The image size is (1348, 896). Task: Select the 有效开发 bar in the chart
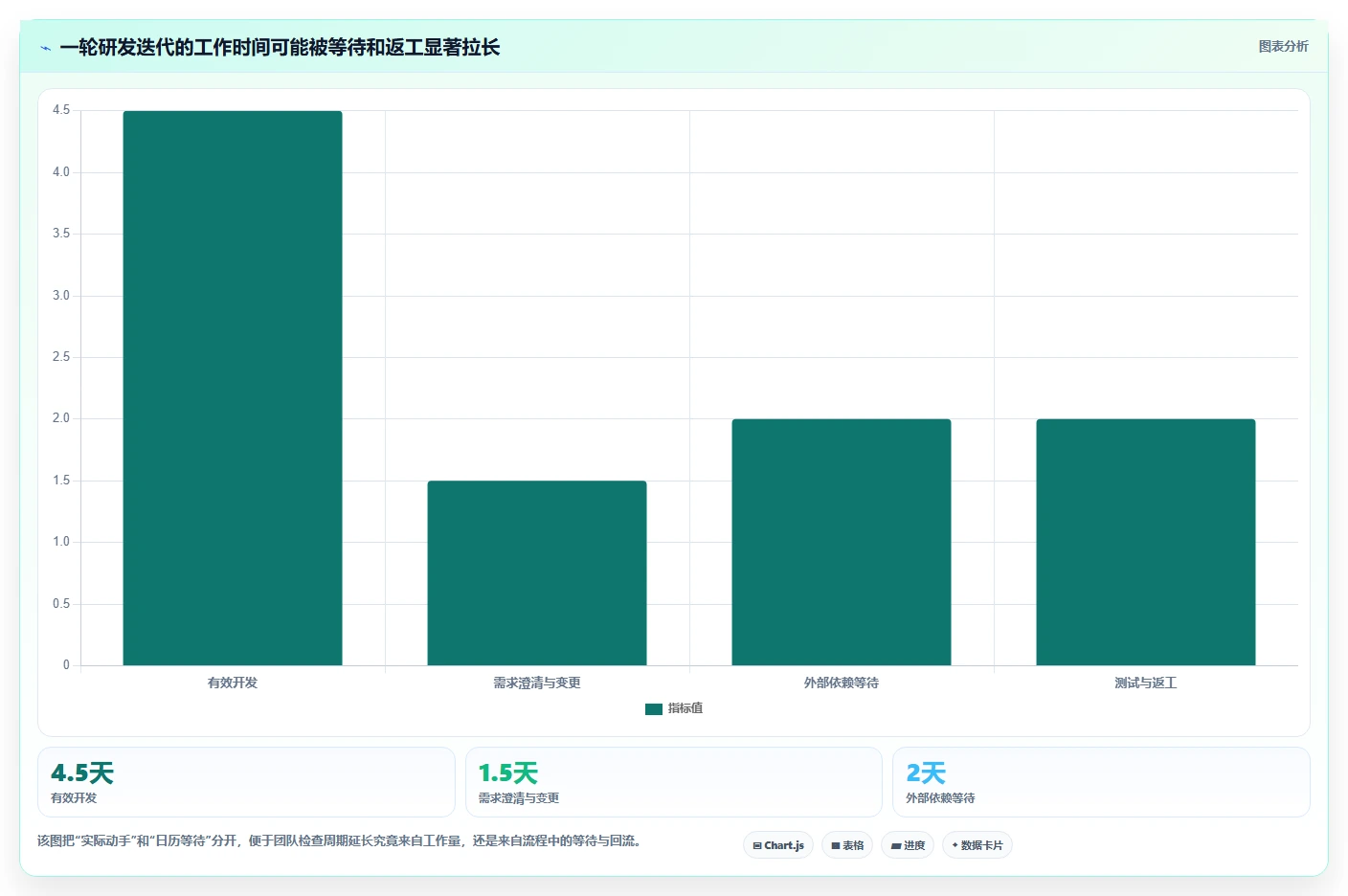click(x=233, y=388)
